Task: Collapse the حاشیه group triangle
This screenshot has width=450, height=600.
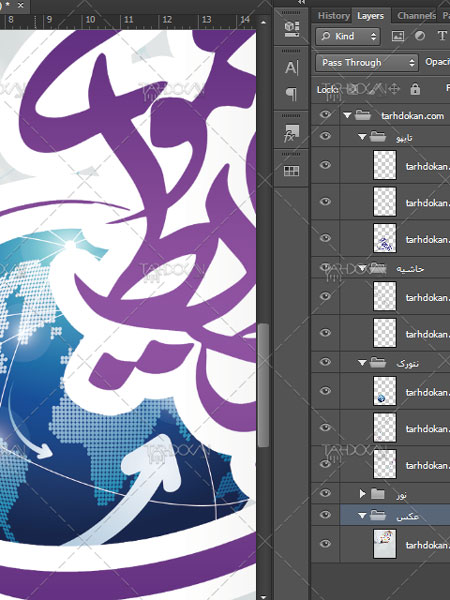Action: [362, 268]
